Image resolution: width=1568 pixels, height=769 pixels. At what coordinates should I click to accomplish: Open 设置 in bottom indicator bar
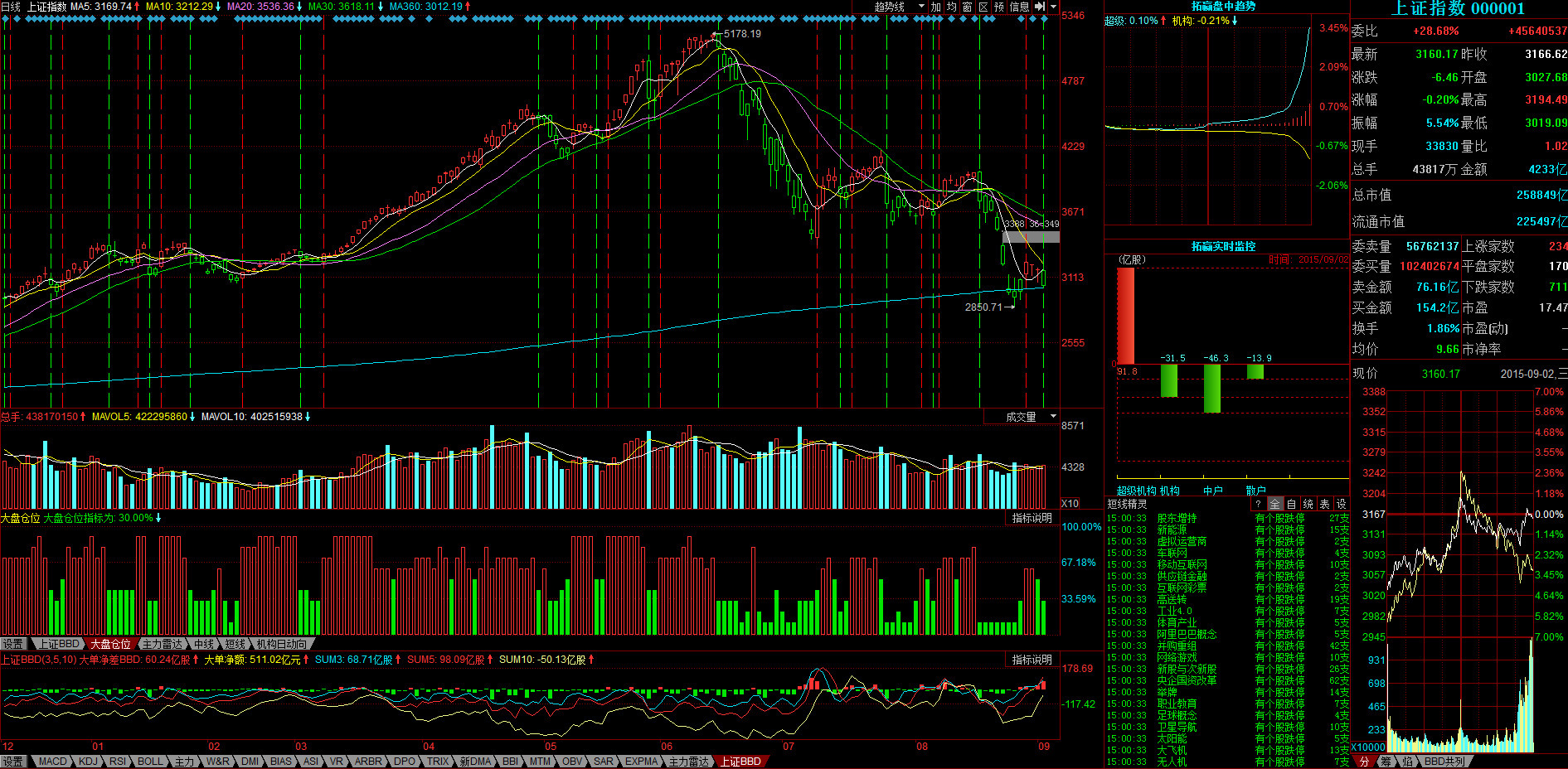click(x=13, y=762)
